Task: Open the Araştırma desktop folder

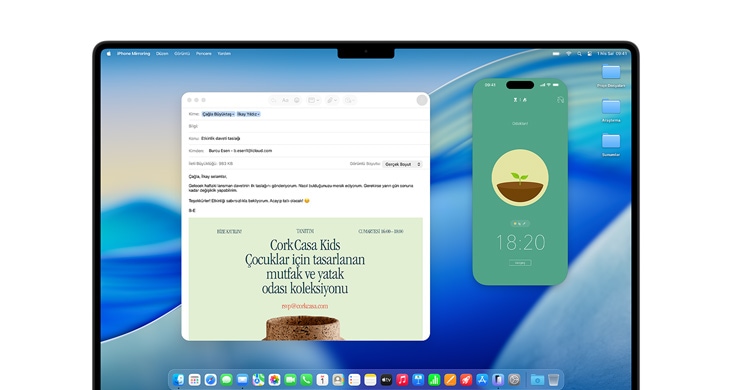Action: point(611,110)
